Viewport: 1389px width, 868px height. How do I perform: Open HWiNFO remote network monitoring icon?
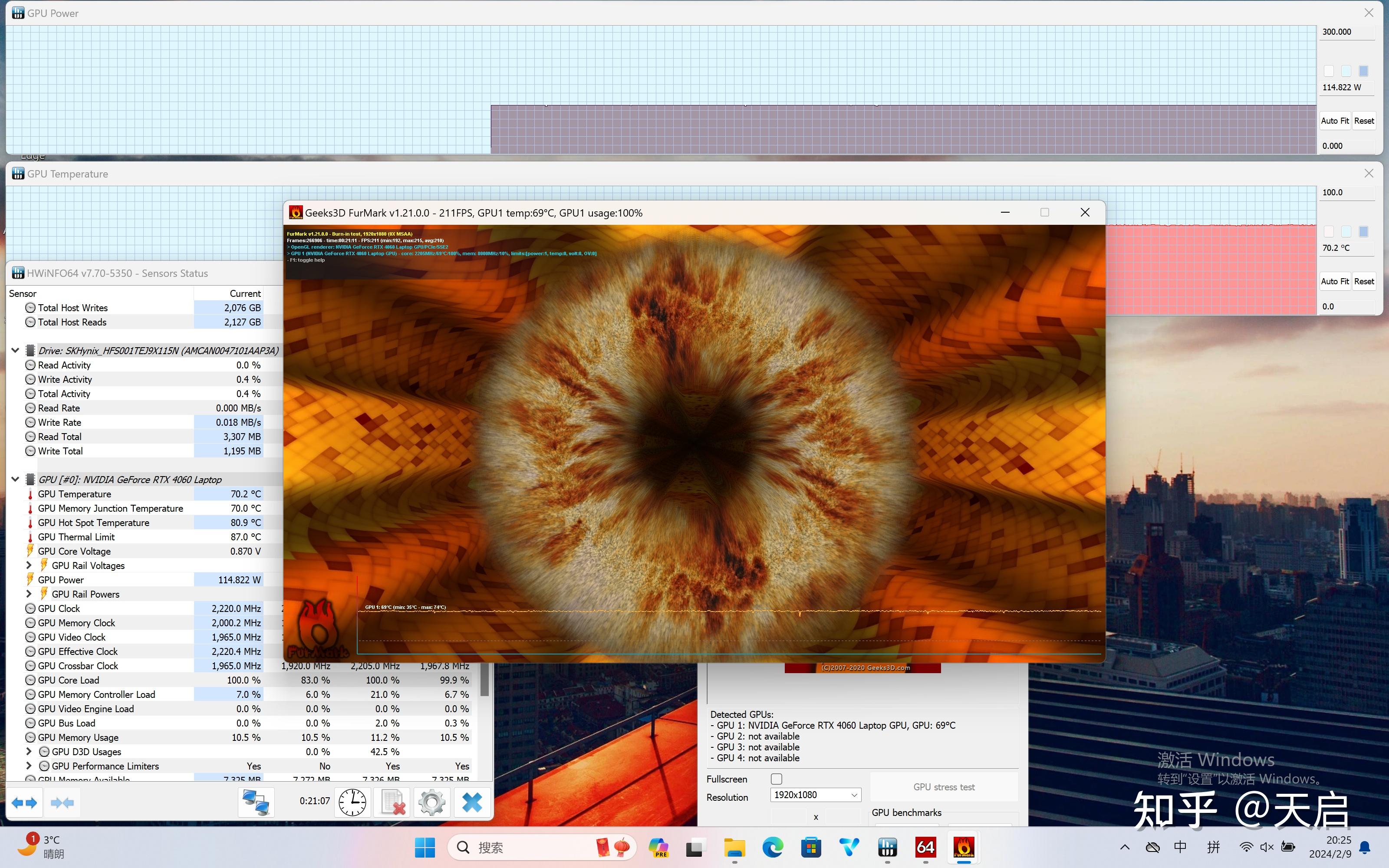pos(256,802)
